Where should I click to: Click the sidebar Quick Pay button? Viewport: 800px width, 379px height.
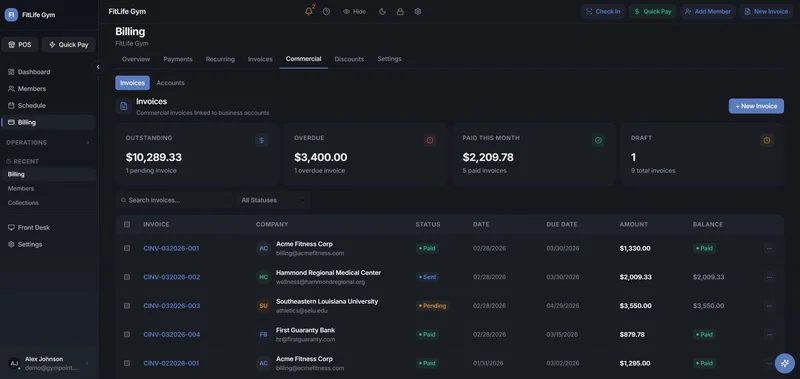coord(68,44)
